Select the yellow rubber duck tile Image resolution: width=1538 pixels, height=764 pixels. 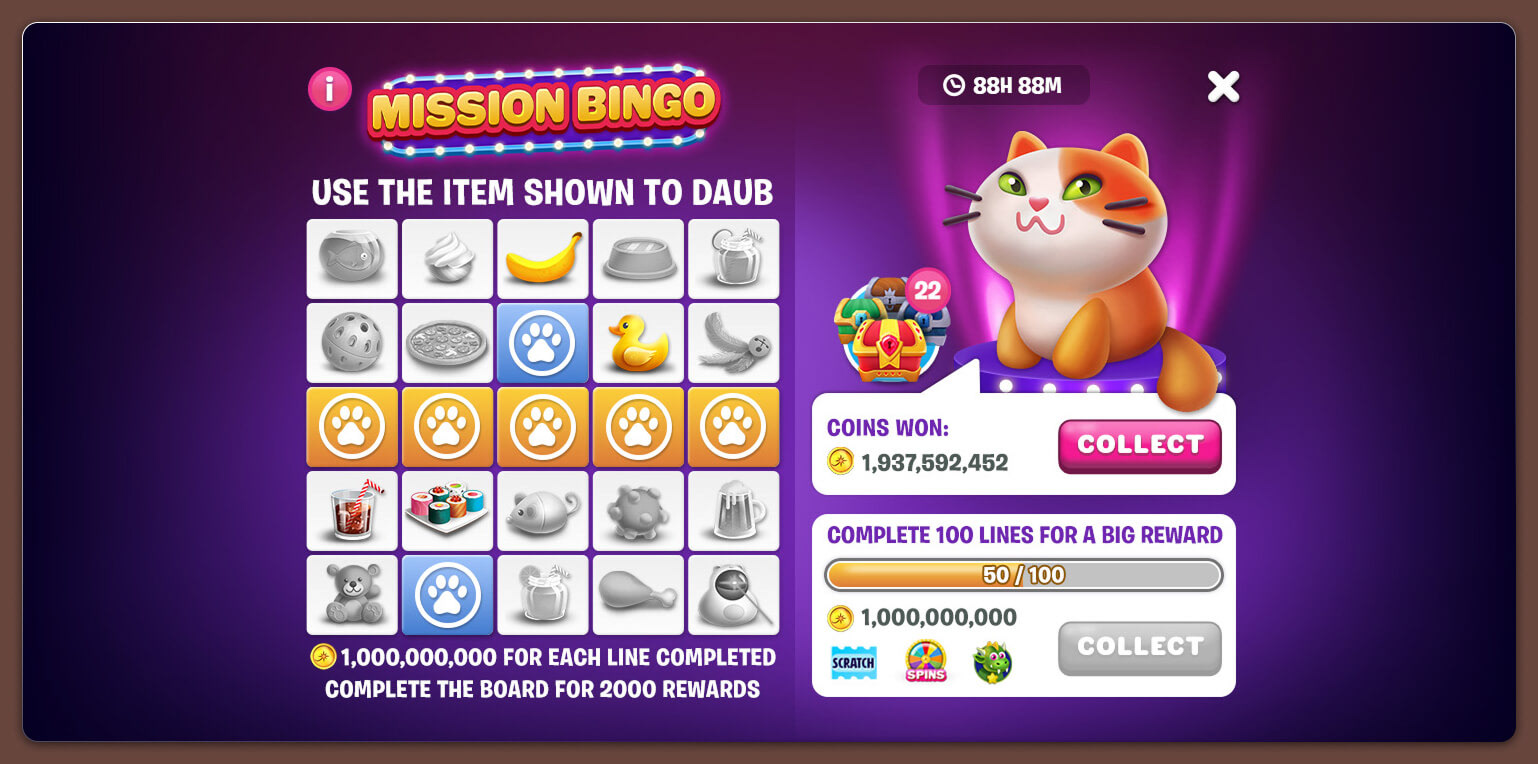pos(638,343)
